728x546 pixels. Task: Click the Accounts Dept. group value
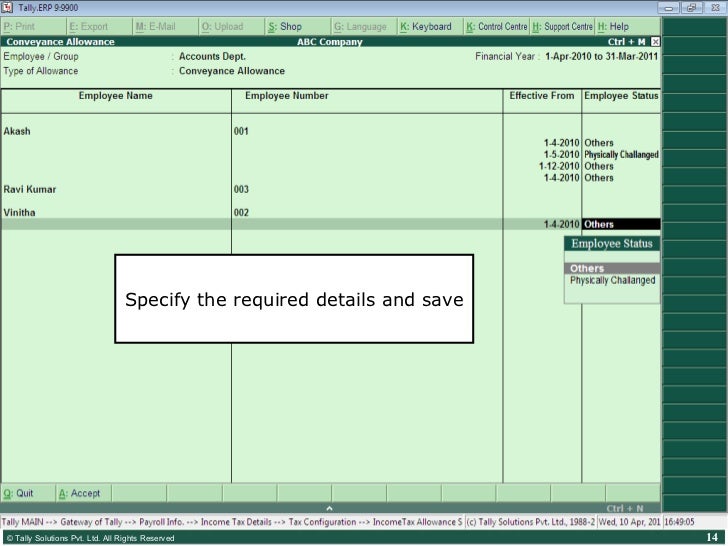pos(212,57)
